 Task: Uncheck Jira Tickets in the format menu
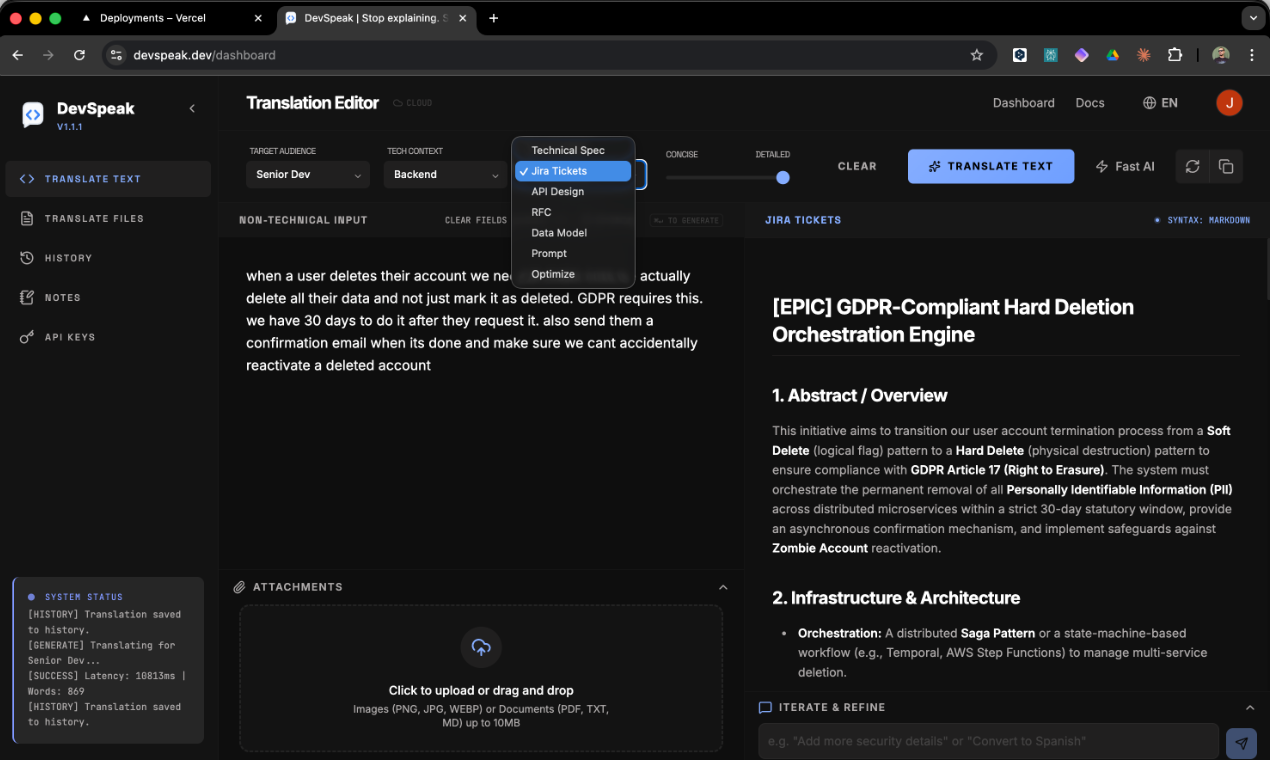click(x=572, y=170)
